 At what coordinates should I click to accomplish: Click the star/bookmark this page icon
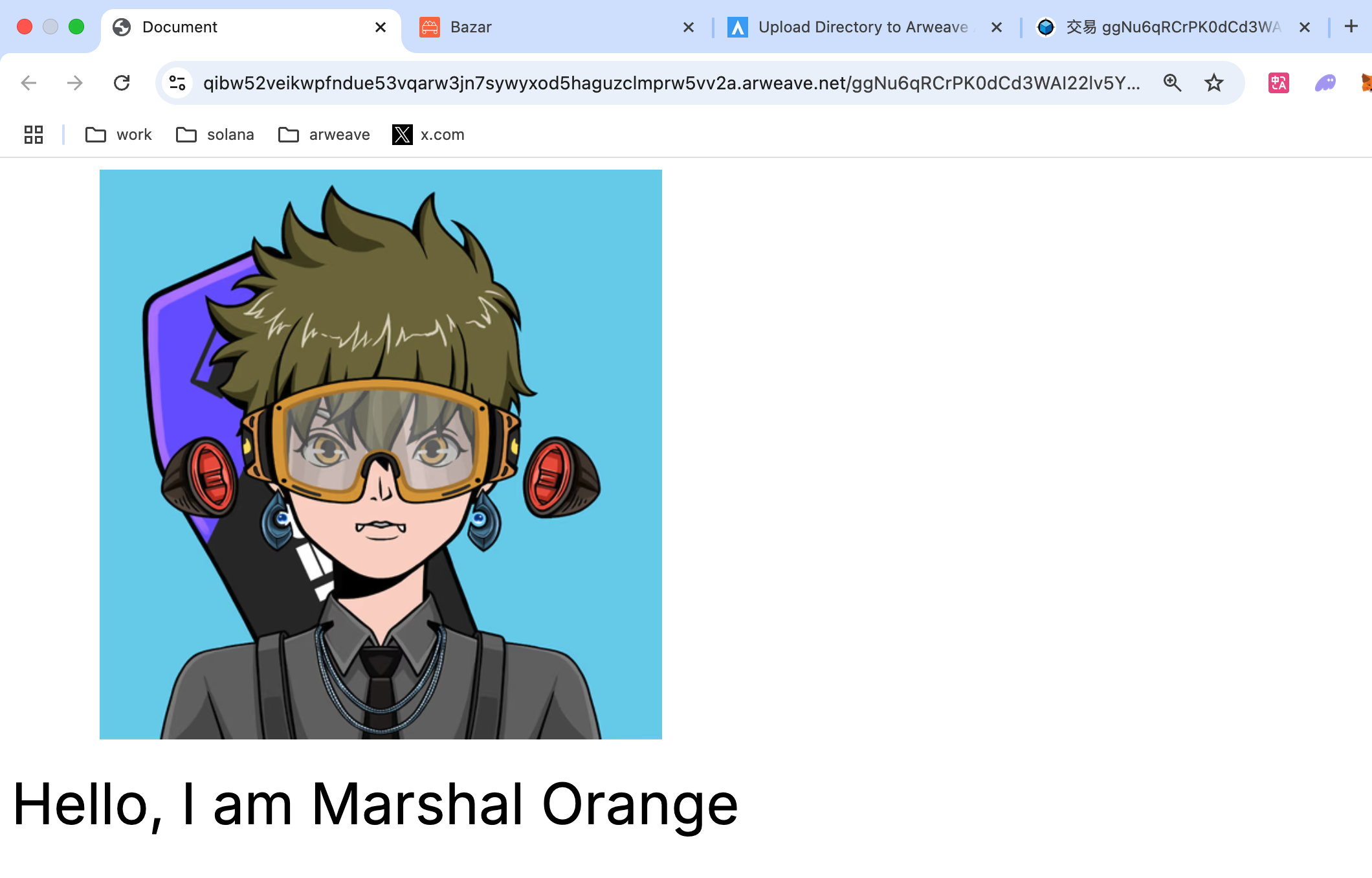pos(1214,82)
